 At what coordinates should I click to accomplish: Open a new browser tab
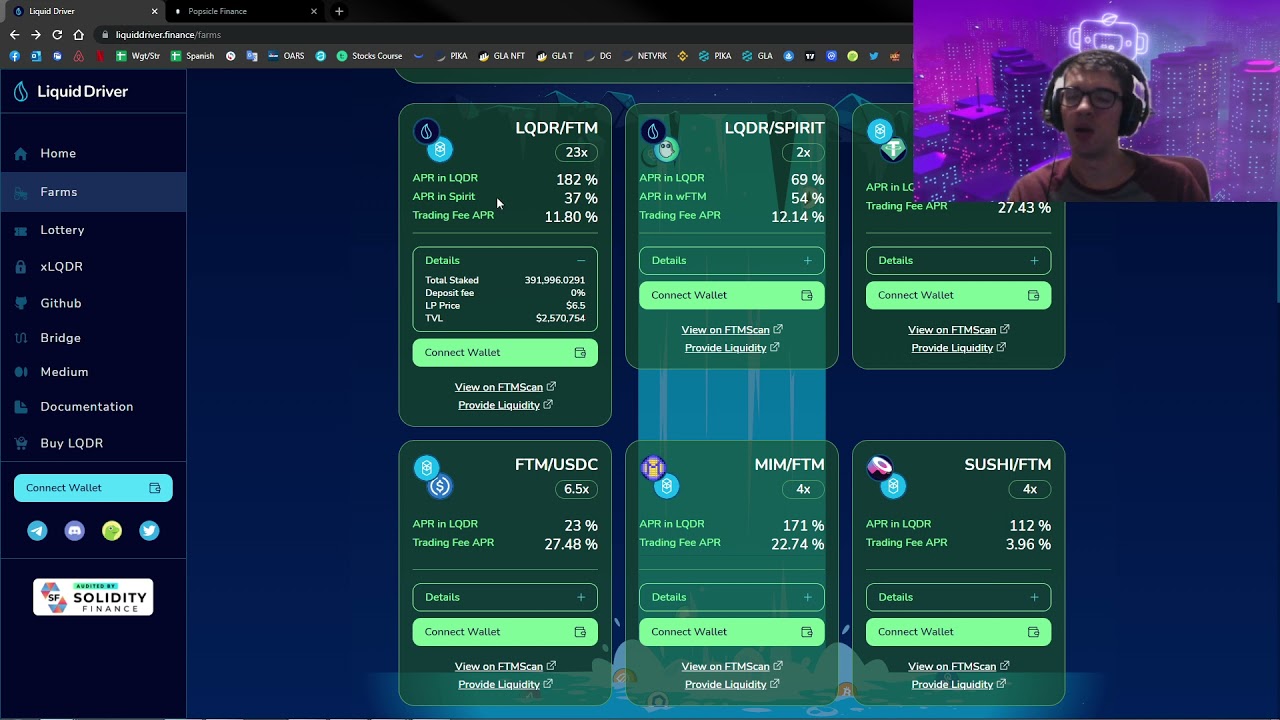(339, 11)
